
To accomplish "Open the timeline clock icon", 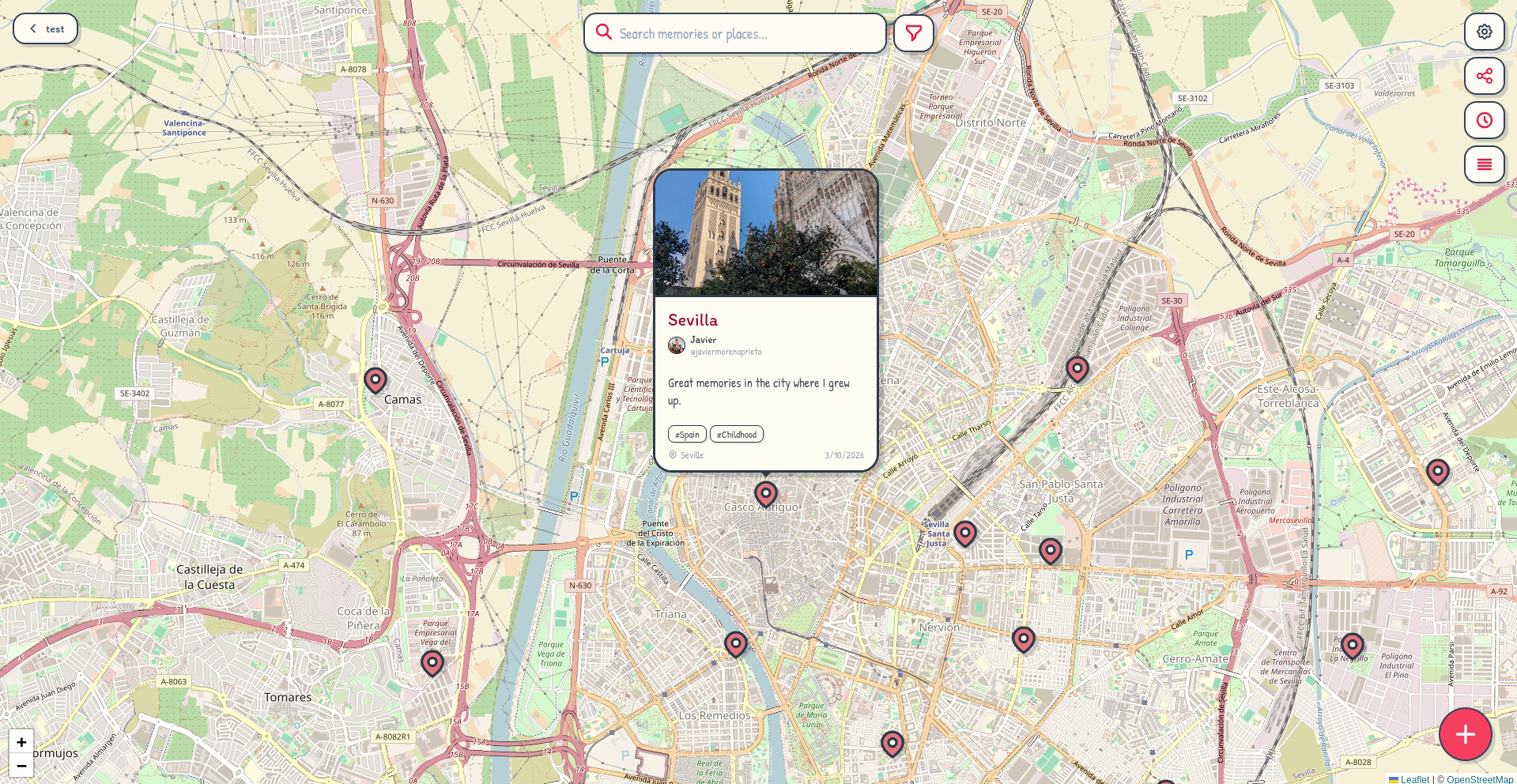I will pos(1484,120).
